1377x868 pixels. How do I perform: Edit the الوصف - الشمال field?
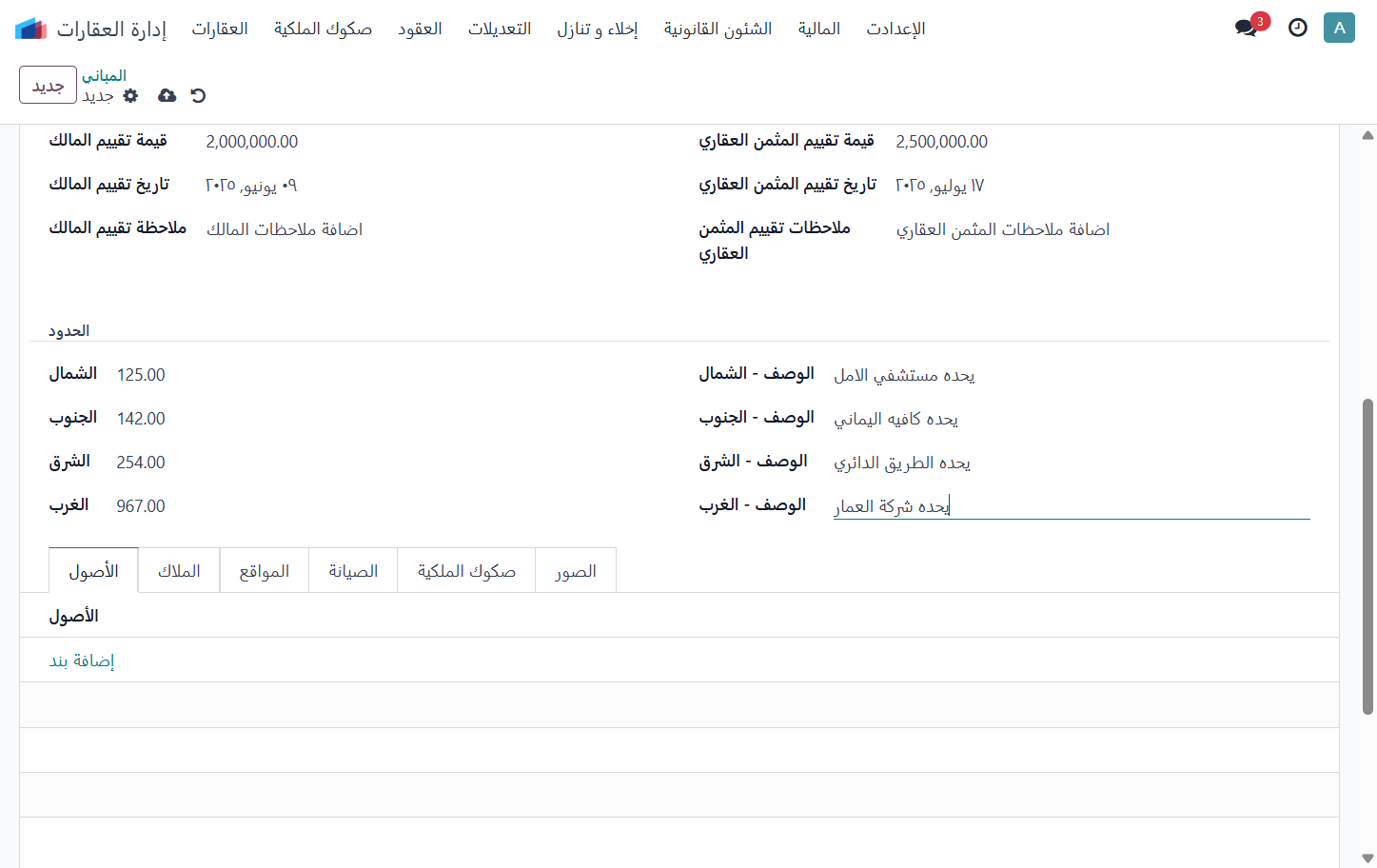(x=1072, y=375)
